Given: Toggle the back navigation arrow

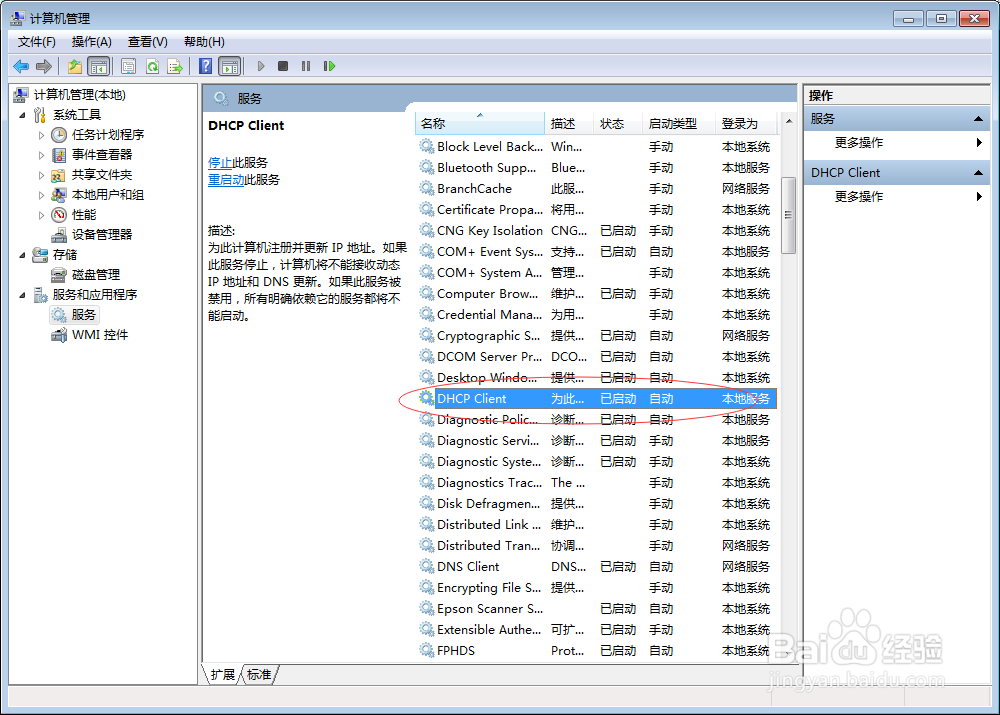Looking at the screenshot, I should [20, 66].
